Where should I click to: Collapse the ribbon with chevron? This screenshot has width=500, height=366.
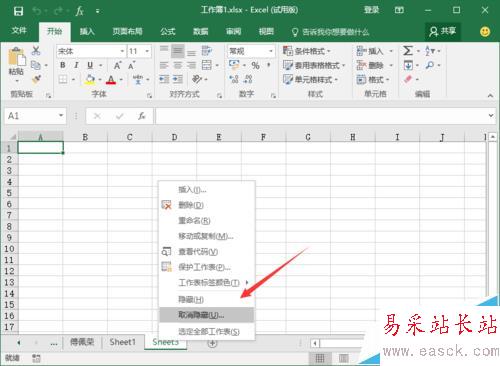pos(490,96)
